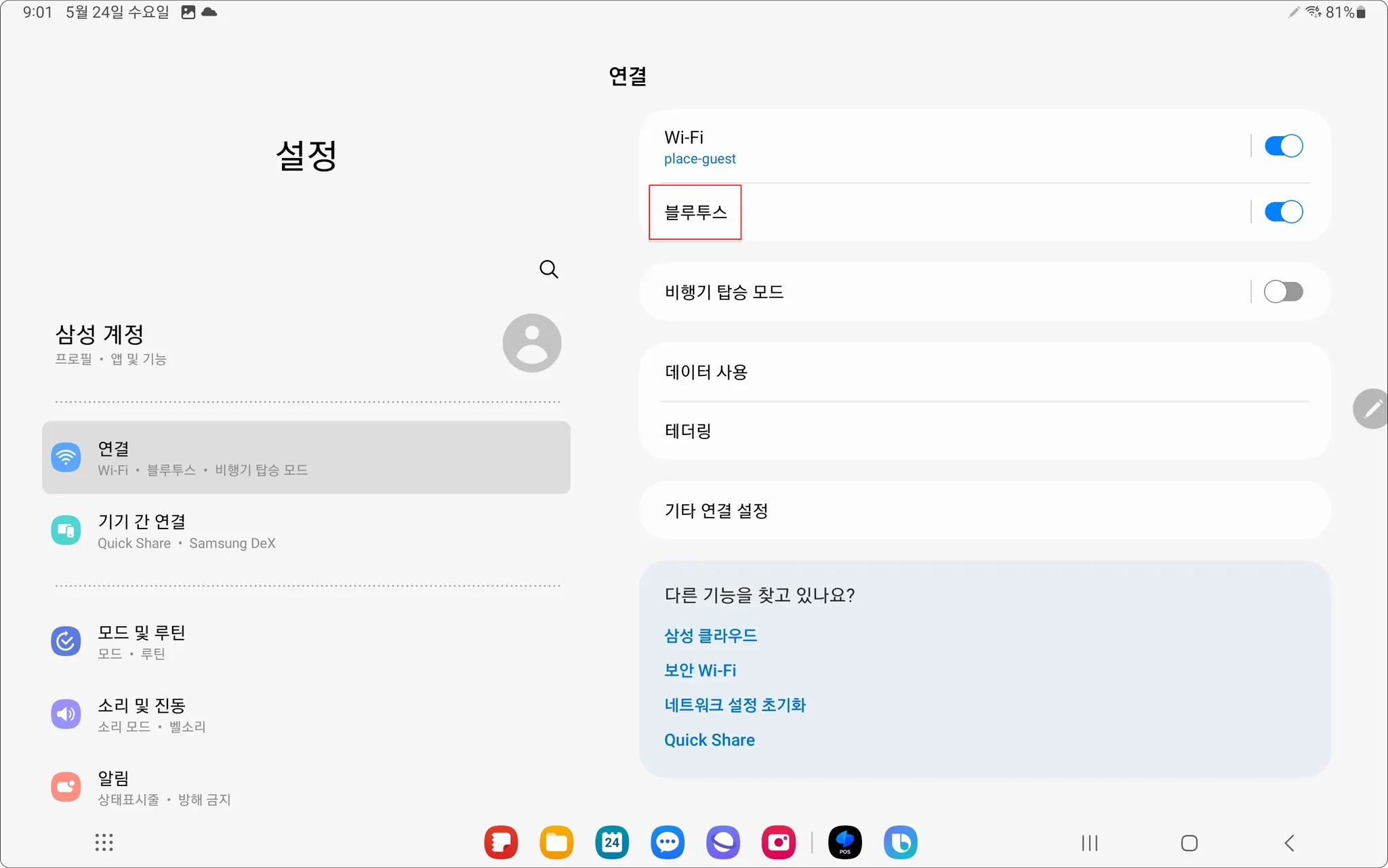This screenshot has width=1388, height=868.
Task: Enable 비행기 탑승 모드 toggle
Action: (1283, 292)
